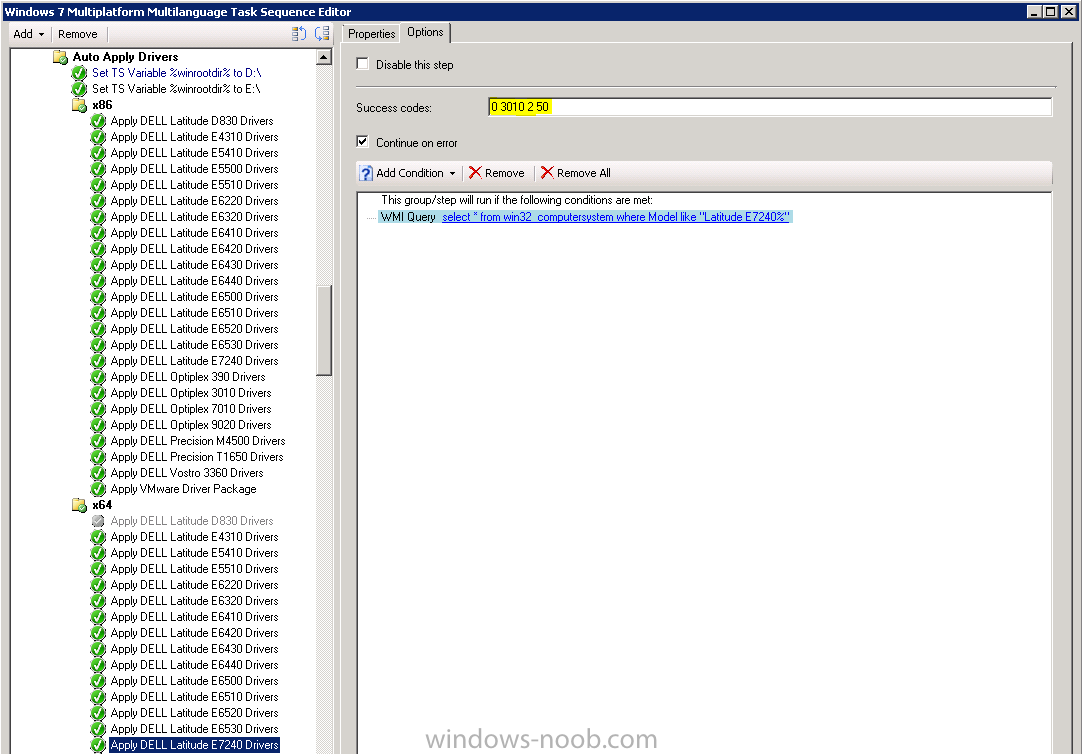Select Apply DELL Latitude E6420 Drivers under x86
The height and width of the screenshot is (754, 1082).
click(x=195, y=249)
